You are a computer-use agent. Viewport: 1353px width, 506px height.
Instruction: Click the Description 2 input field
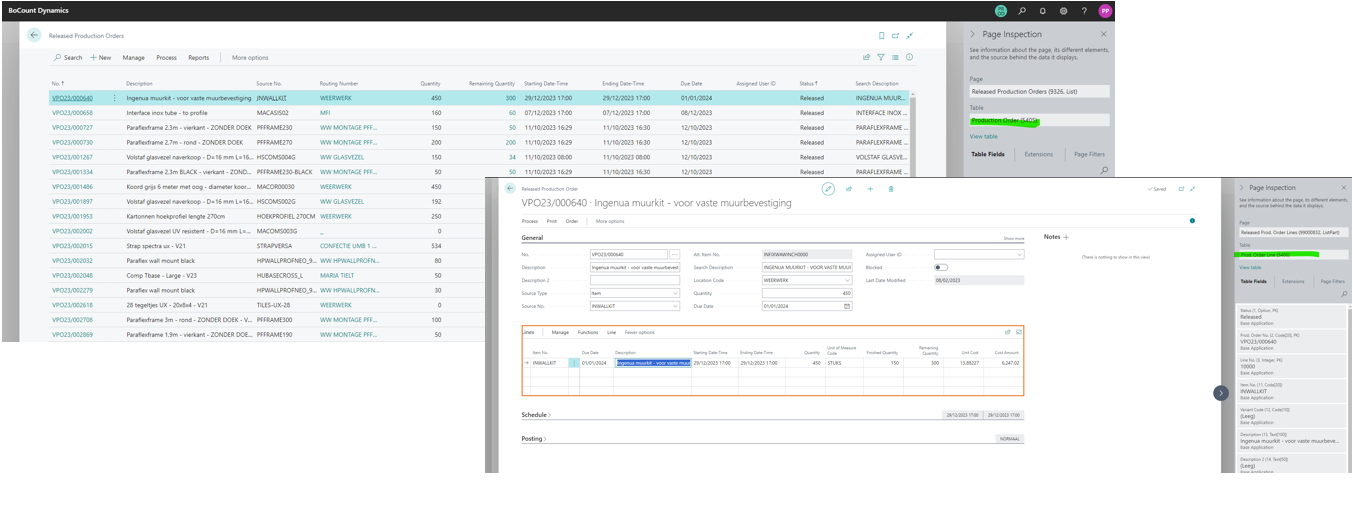pyautogui.click(x=634, y=280)
